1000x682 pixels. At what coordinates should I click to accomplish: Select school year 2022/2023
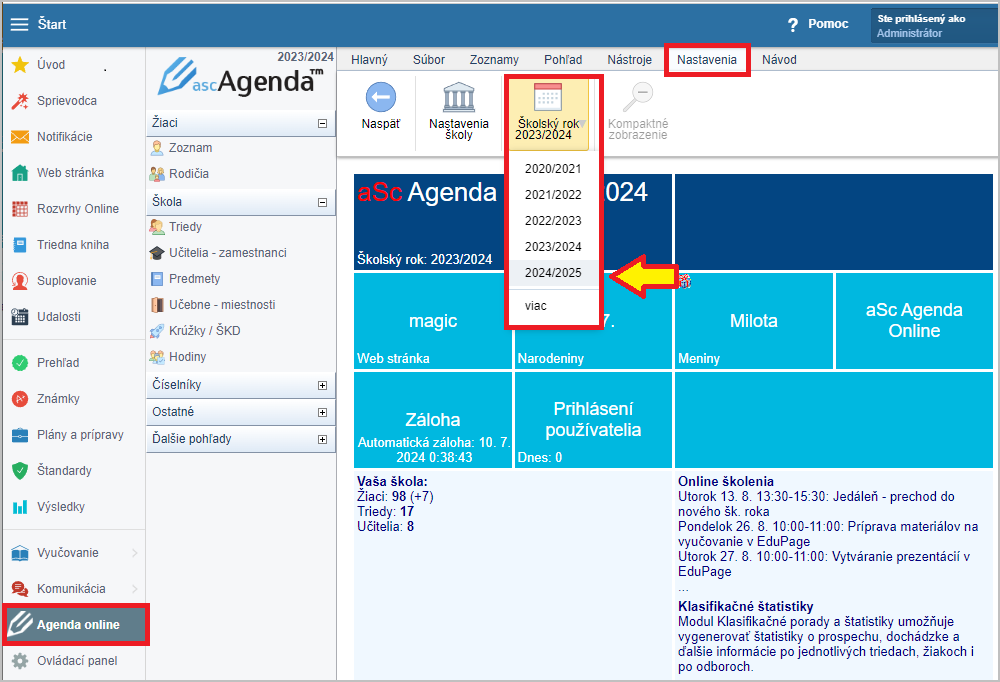point(553,221)
